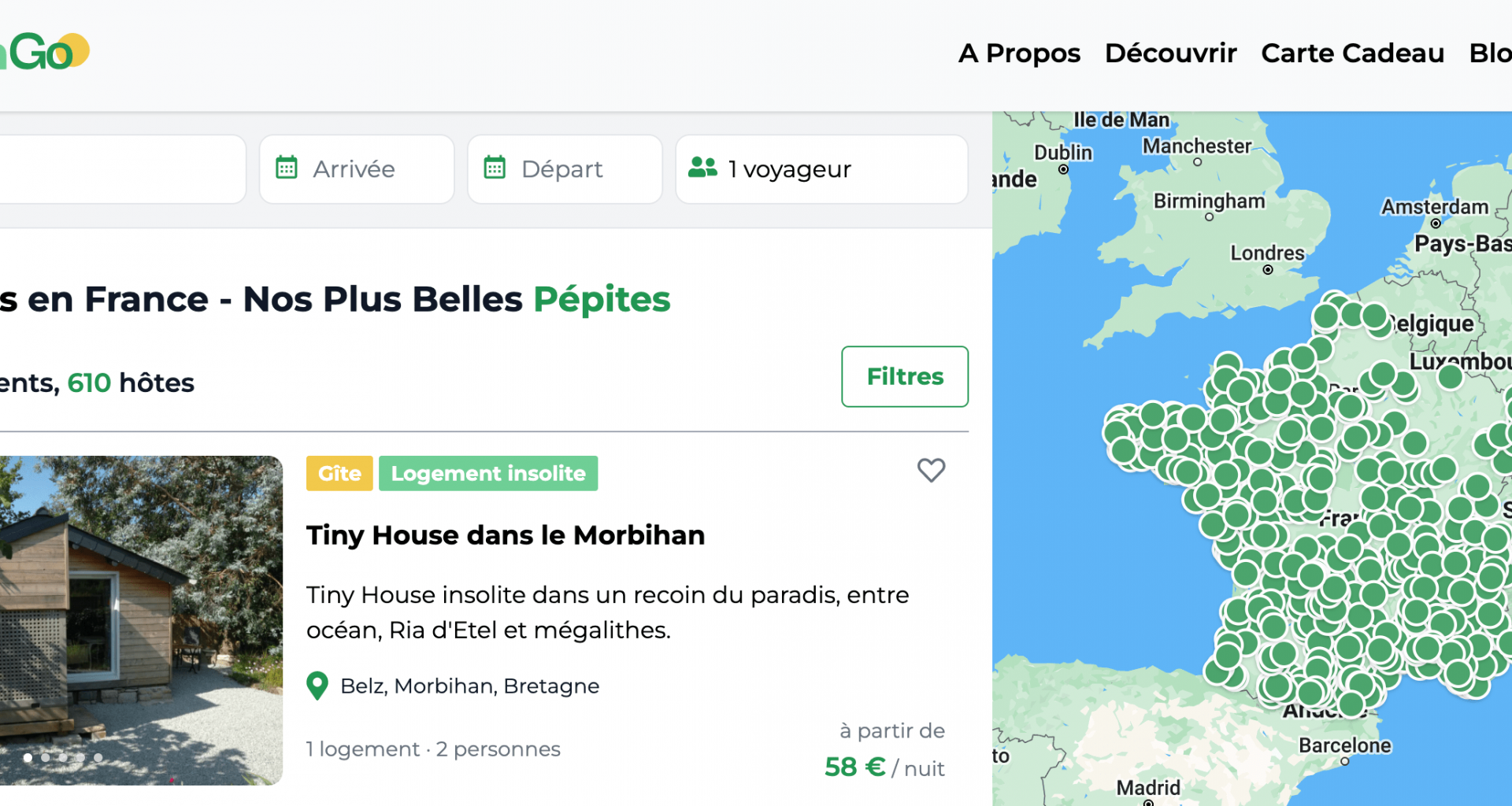Viewport: 1512px width, 806px height.
Task: Open the A Propos menu item
Action: 1019,54
